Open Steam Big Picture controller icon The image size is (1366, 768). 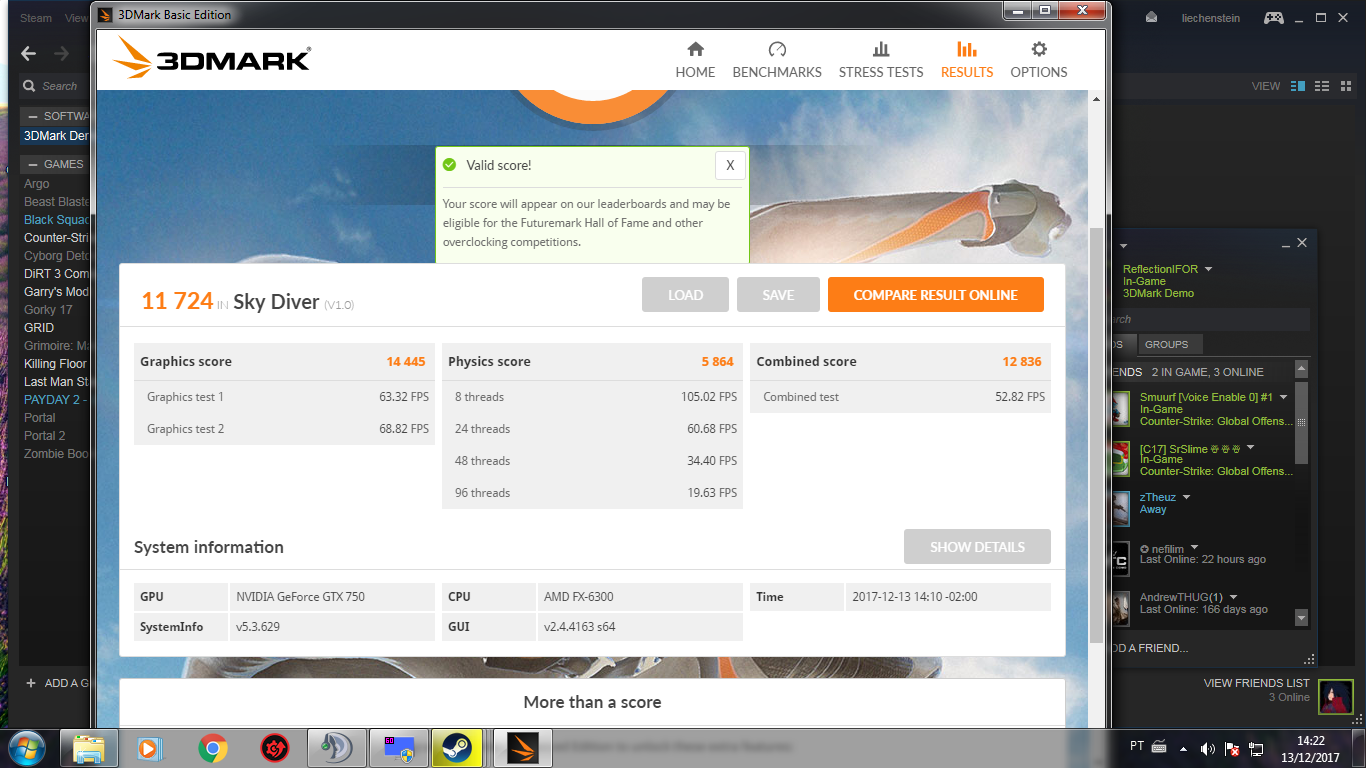click(1273, 18)
